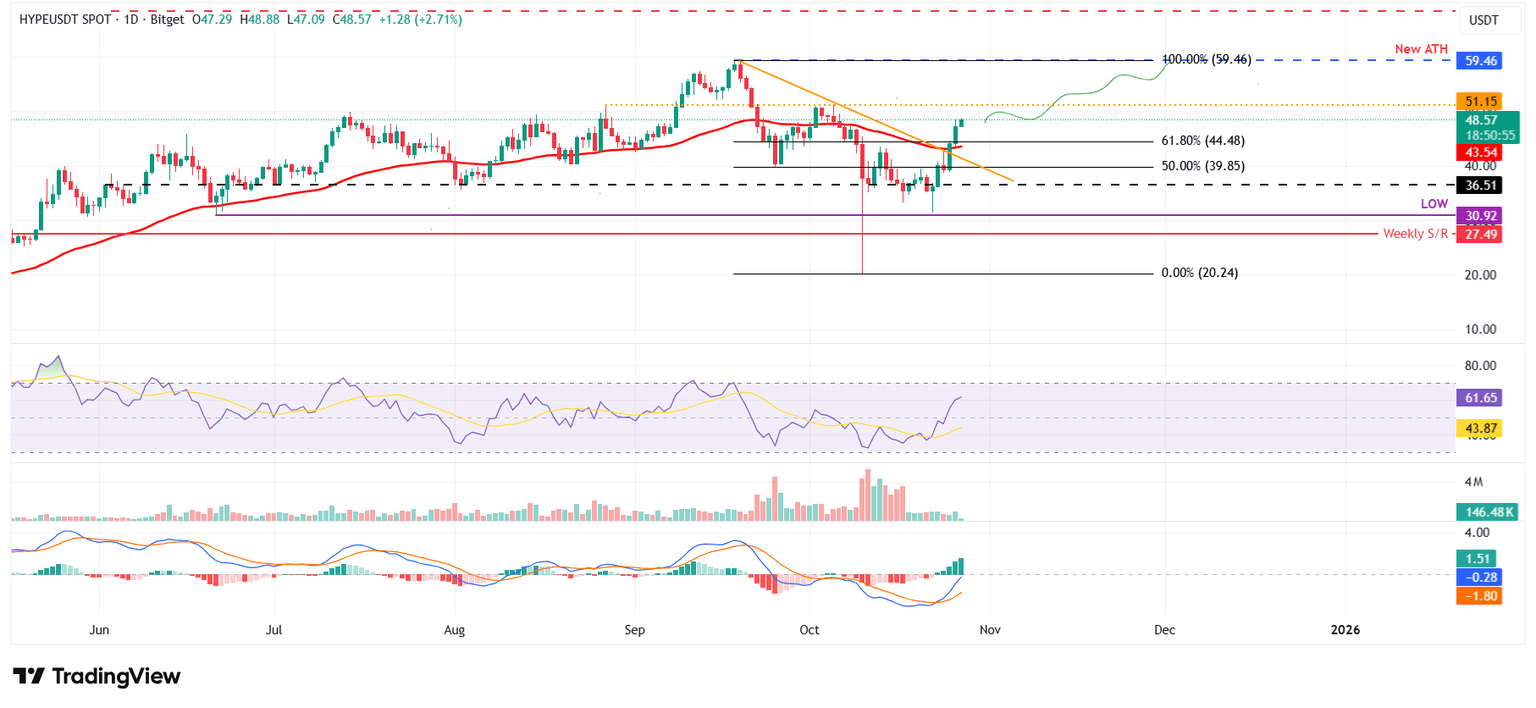Click the New ATH label
Viewport: 1536px width, 708px height.
(x=1420, y=49)
